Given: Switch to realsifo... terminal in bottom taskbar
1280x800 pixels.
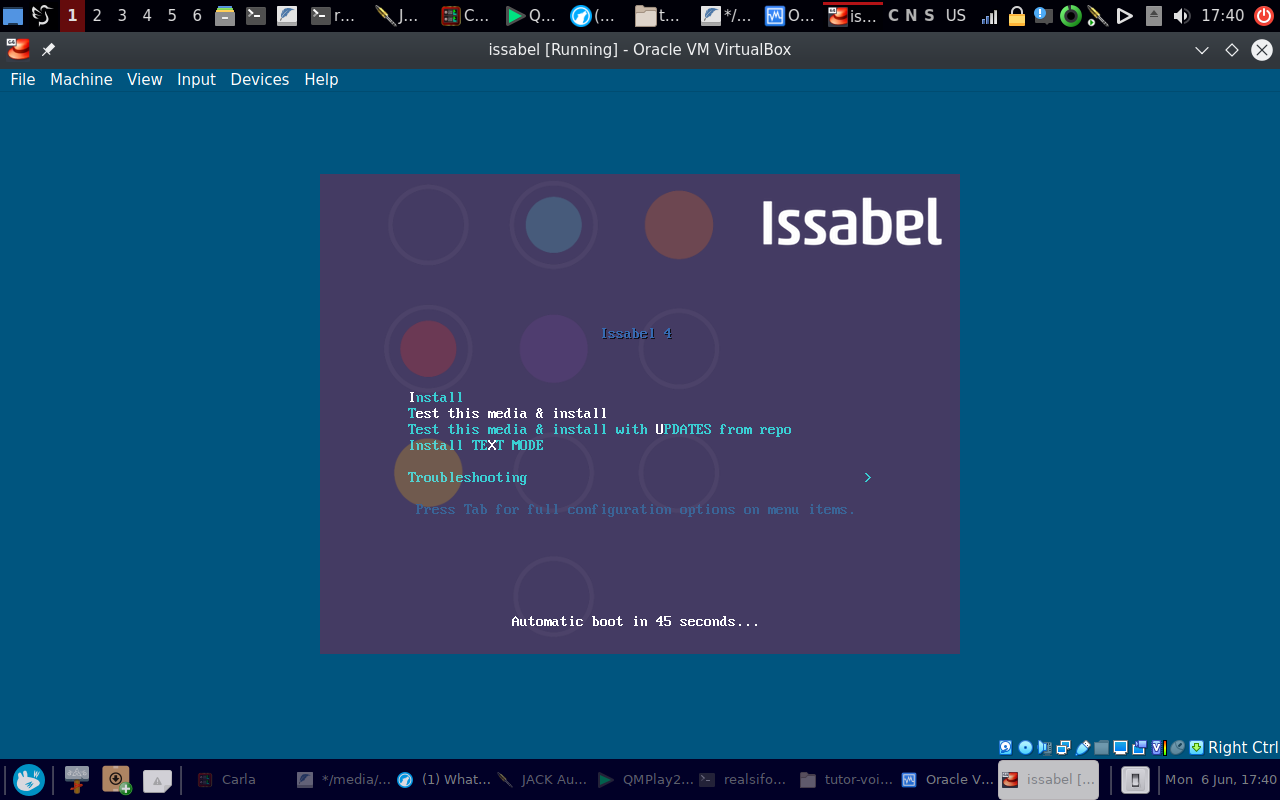Looking at the screenshot, I should [x=745, y=779].
